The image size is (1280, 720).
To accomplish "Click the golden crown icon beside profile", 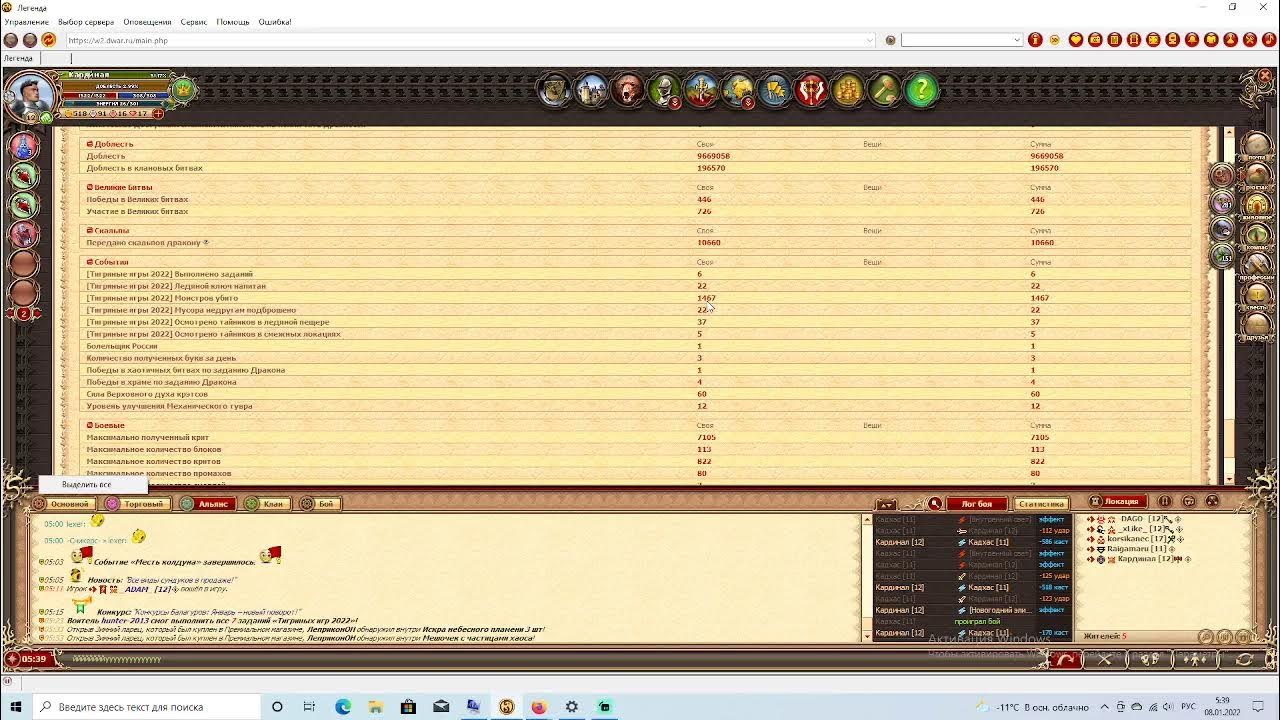I will point(184,90).
